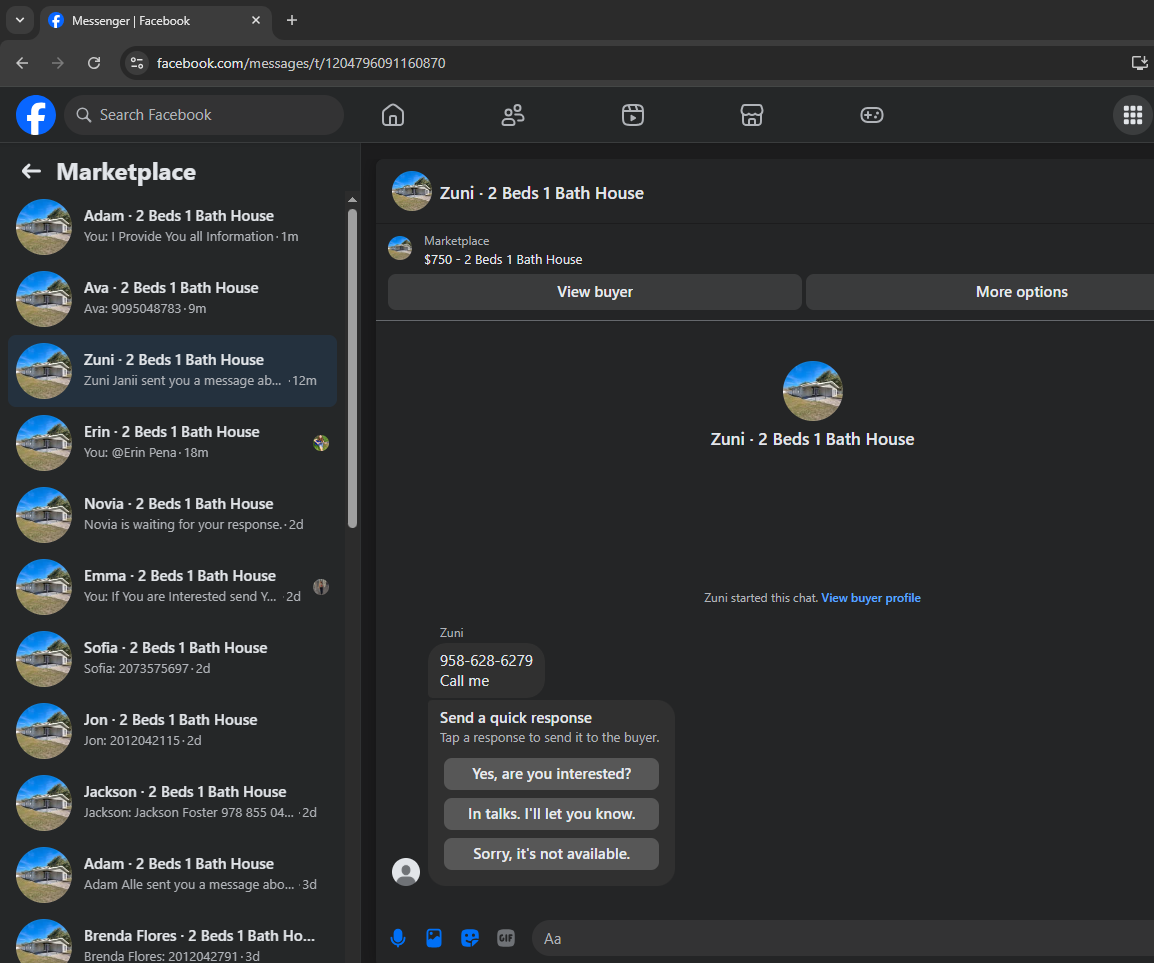Viewport: 1154px width, 963px height.
Task: Send 'Sorry, it's not available.' response
Action: point(551,854)
